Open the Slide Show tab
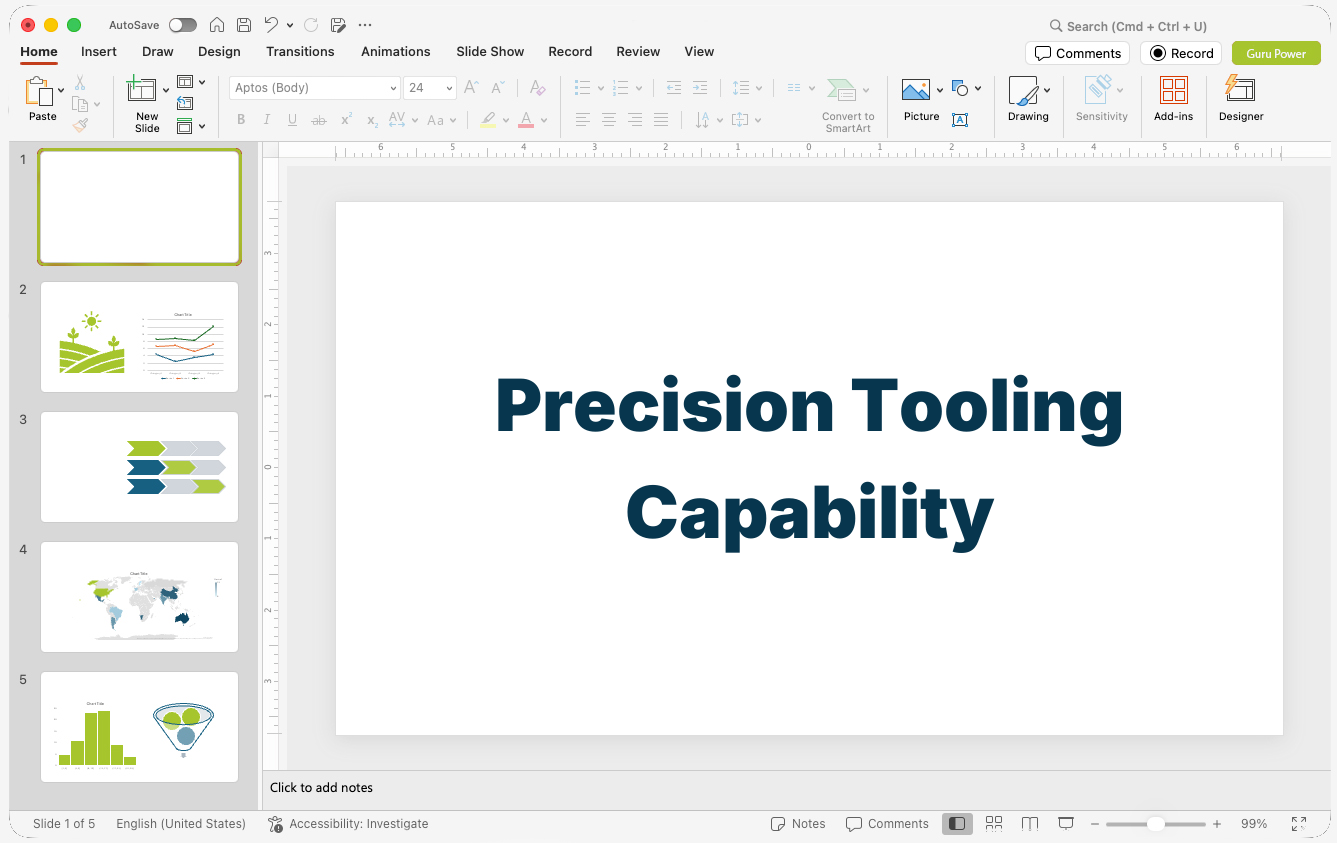This screenshot has height=843, width=1337. pyautogui.click(x=490, y=52)
